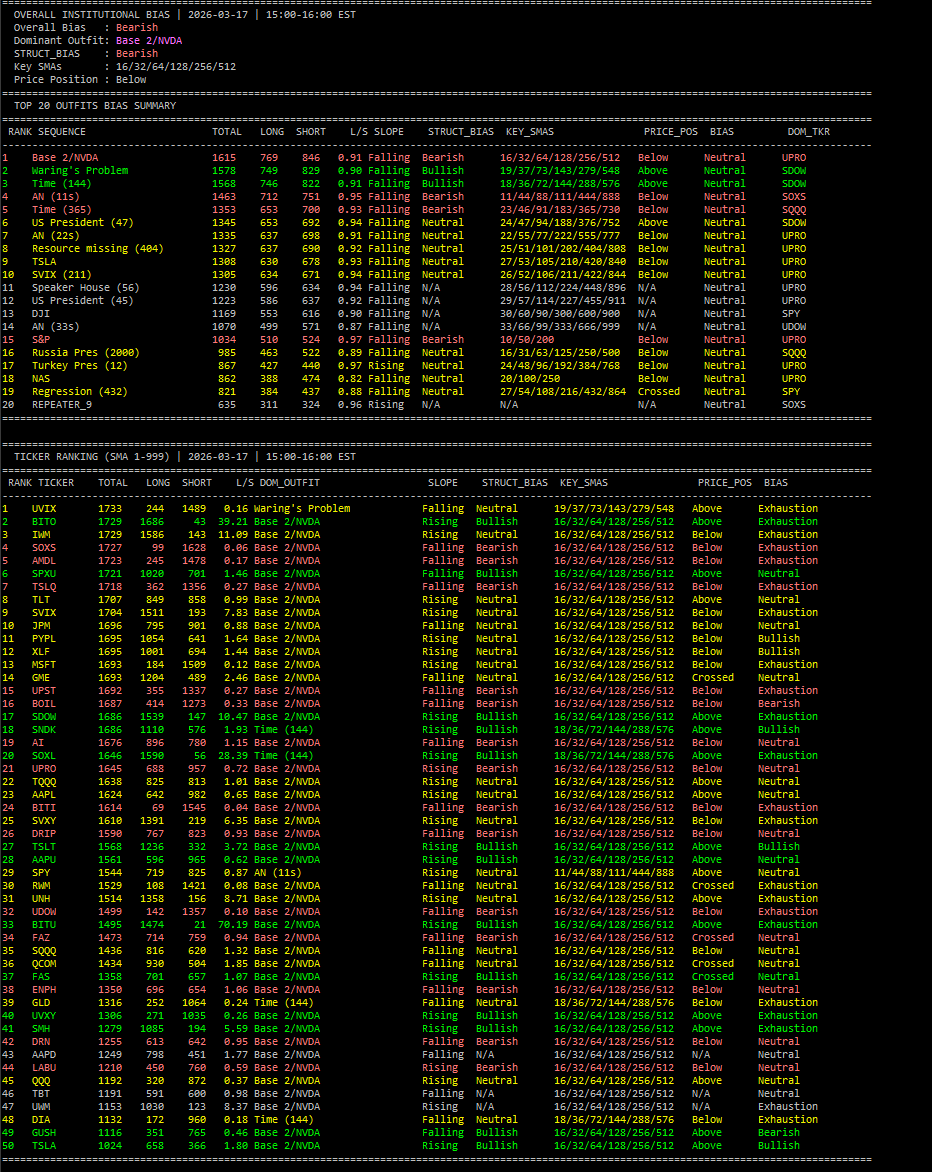Click key SMAs '20/100/250' in NAS row
The width and height of the screenshot is (932, 1172).
coord(530,378)
